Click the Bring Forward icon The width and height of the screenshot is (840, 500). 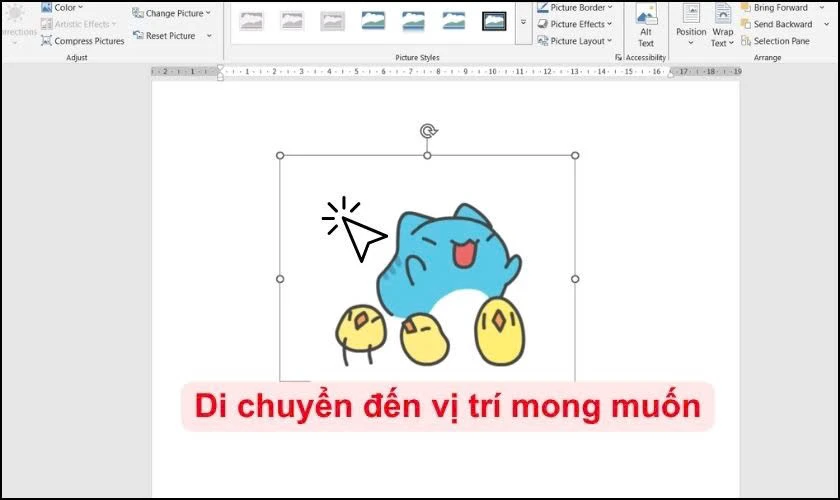(746, 8)
